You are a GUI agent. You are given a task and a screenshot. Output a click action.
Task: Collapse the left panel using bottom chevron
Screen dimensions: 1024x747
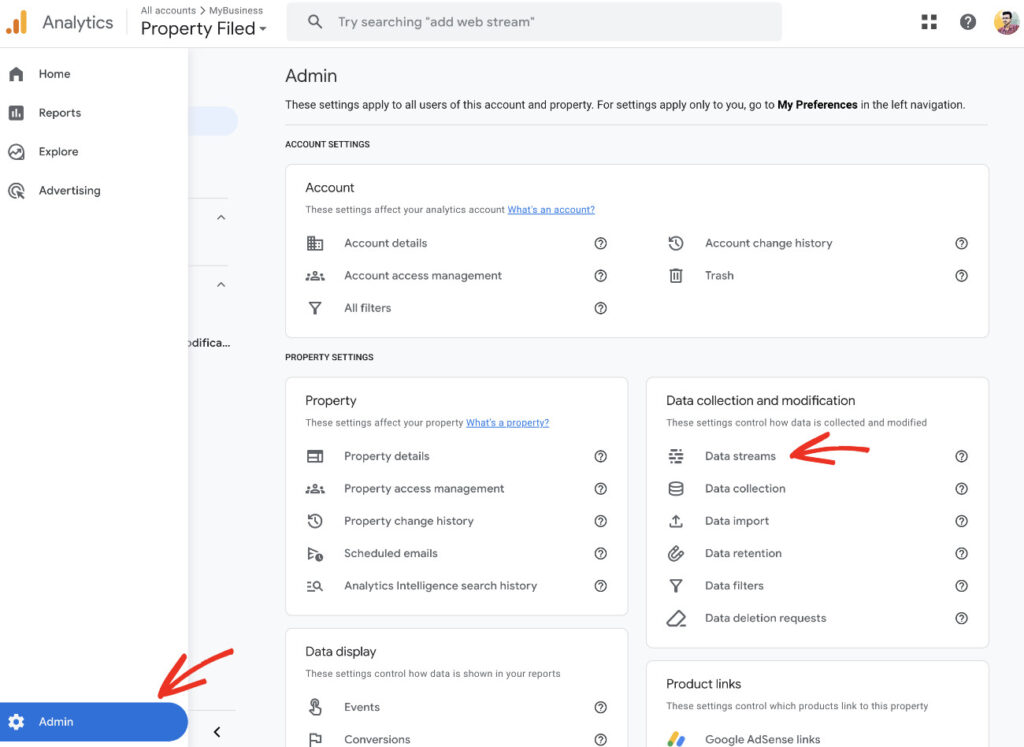tap(217, 731)
